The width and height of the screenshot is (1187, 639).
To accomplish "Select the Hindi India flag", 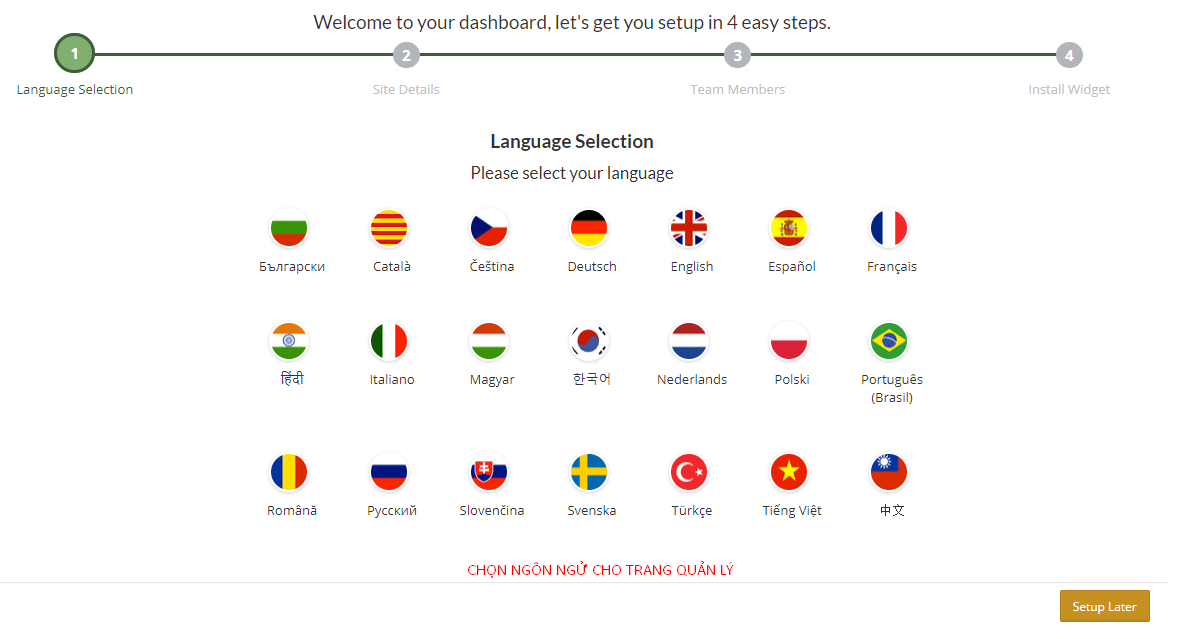I will tap(288, 341).
